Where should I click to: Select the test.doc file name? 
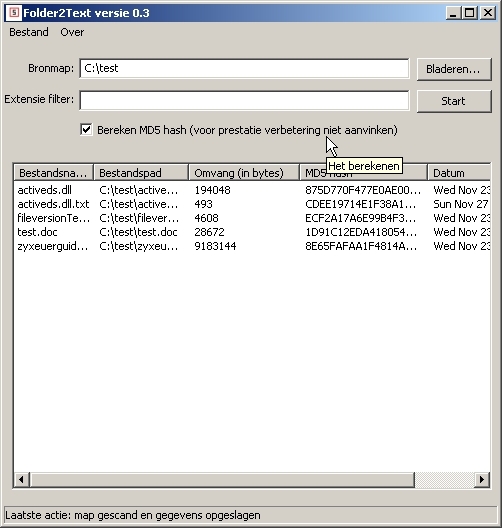coord(37,232)
